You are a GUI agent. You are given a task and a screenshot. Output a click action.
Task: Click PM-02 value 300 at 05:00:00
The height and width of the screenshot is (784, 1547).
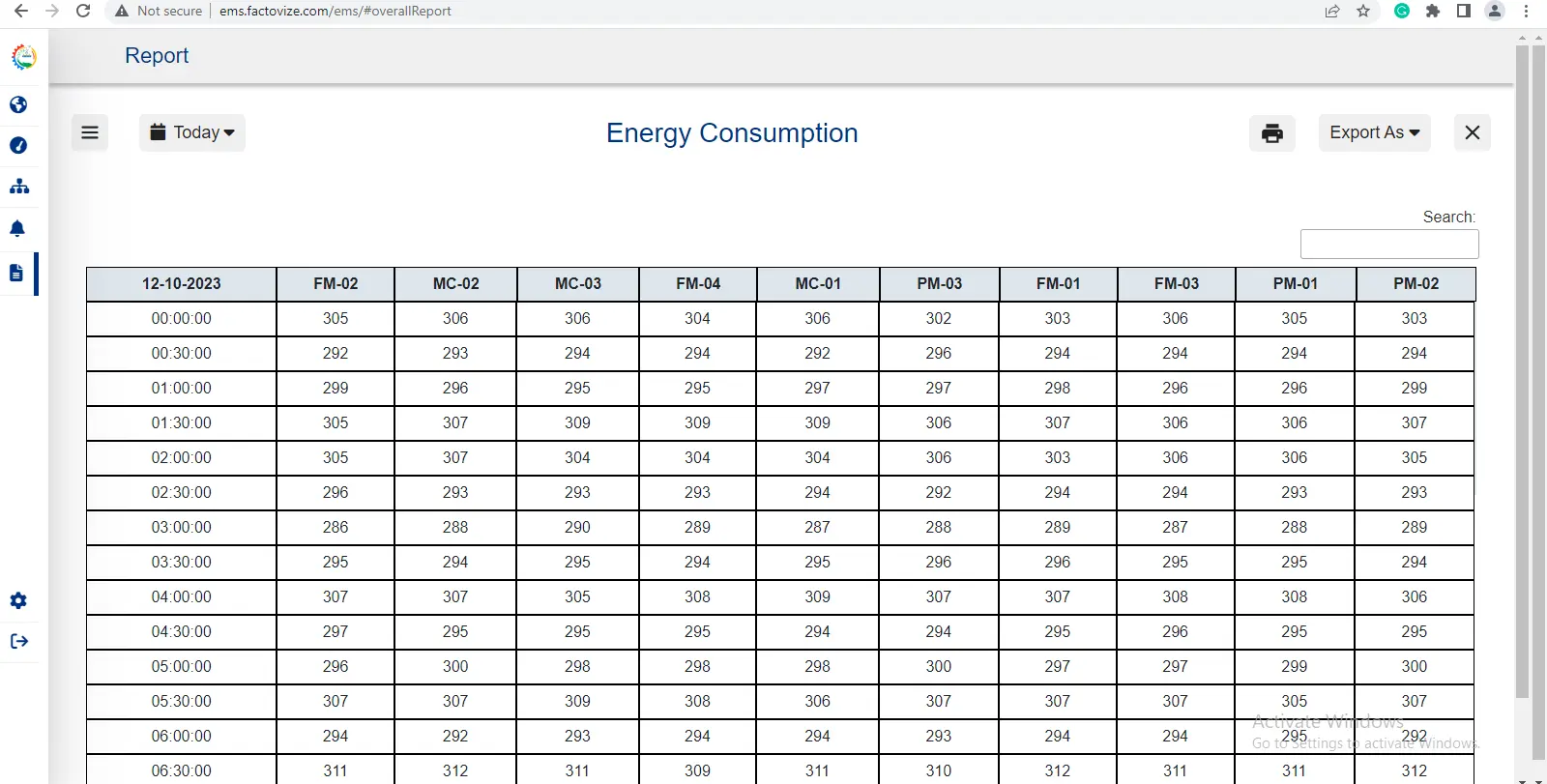click(x=1415, y=667)
